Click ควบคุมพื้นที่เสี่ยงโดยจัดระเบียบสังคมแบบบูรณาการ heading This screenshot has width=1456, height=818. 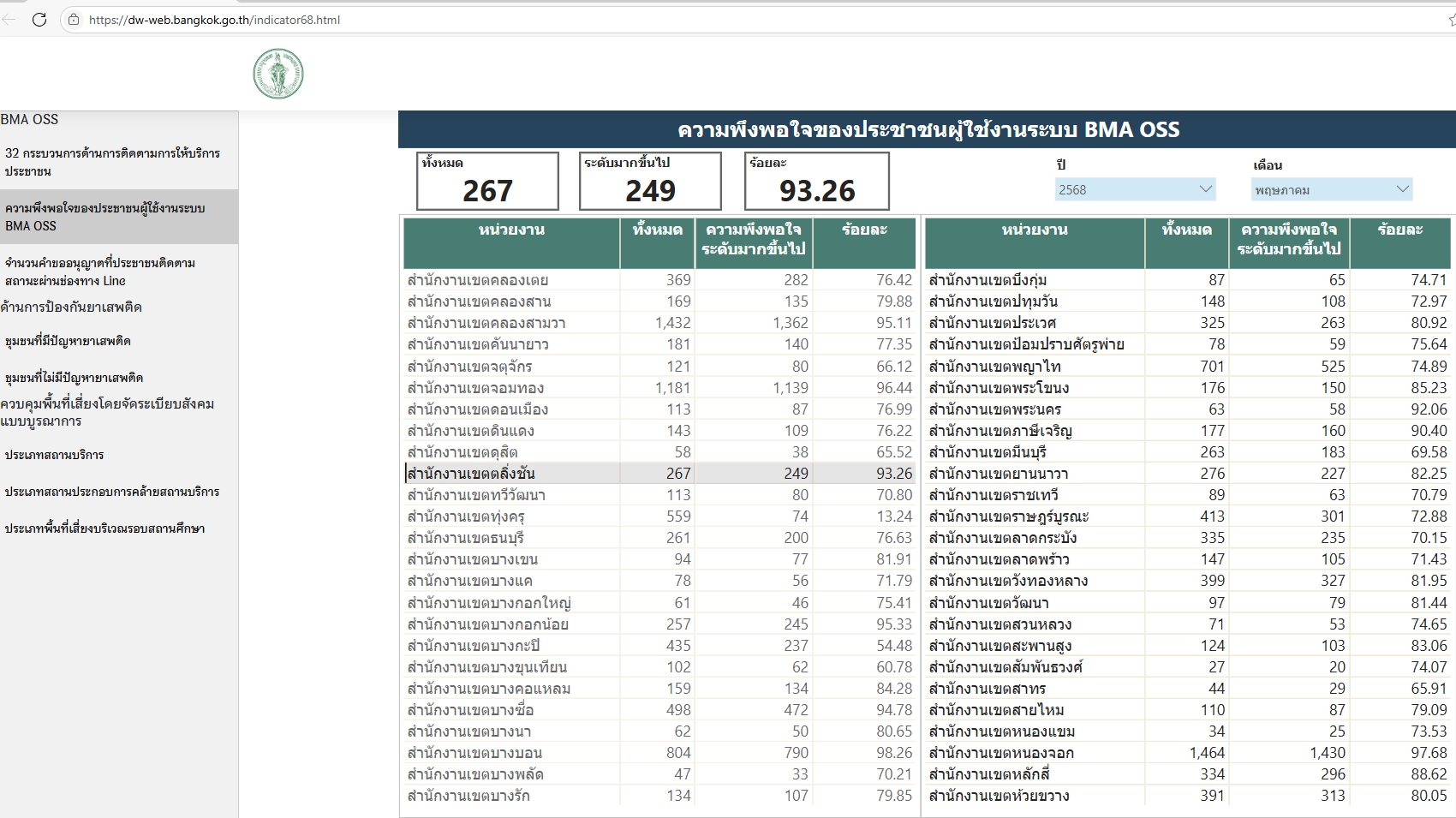(107, 412)
